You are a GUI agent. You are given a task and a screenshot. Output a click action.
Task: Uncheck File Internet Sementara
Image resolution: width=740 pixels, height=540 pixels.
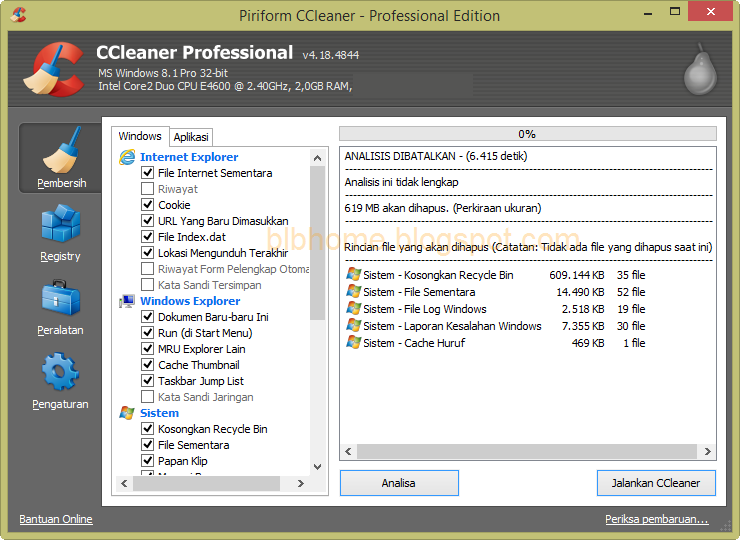pos(148,173)
